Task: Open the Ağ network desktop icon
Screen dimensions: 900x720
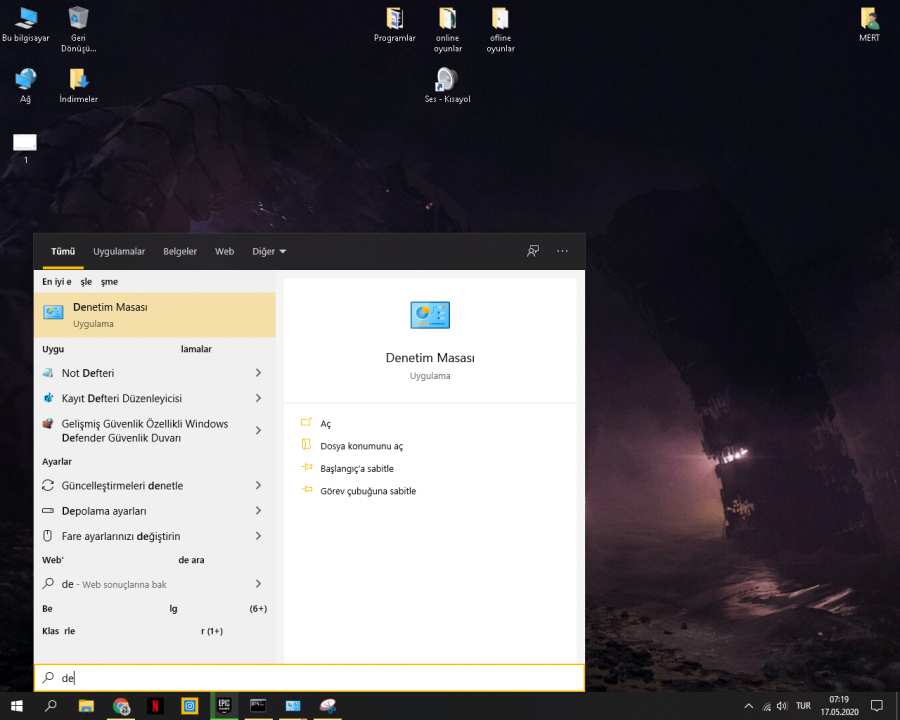Action: coord(26,86)
